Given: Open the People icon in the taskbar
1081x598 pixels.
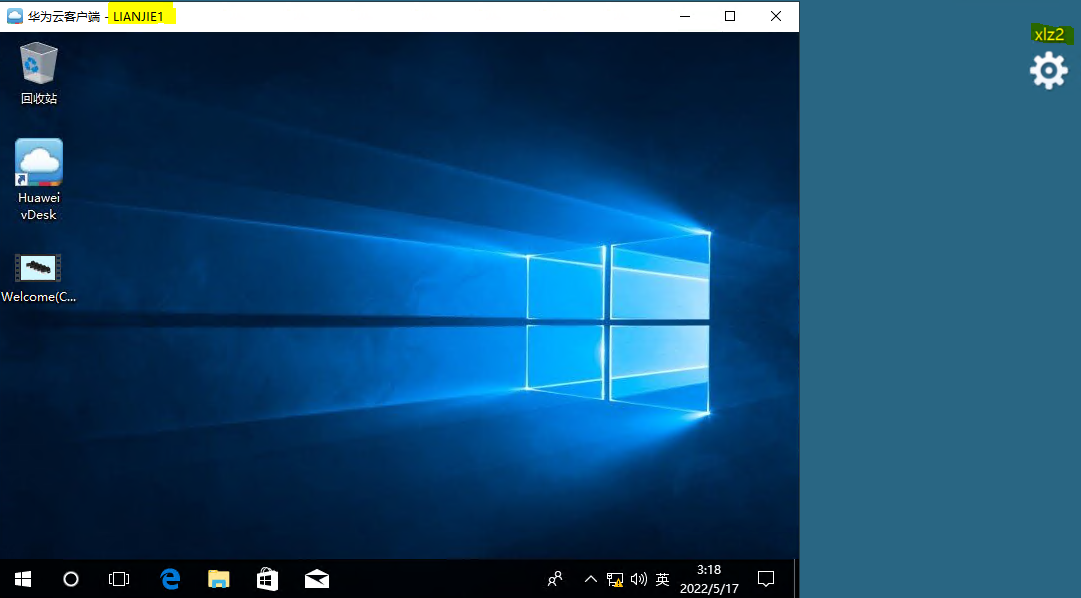Looking at the screenshot, I should pos(555,579).
